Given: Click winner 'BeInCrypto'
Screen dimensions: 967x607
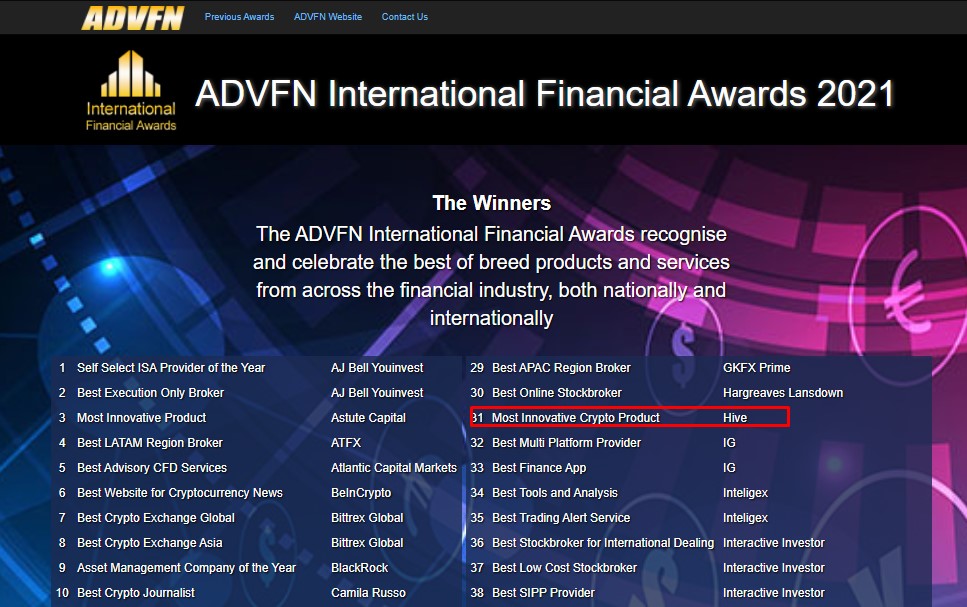Looking at the screenshot, I should 361,493.
